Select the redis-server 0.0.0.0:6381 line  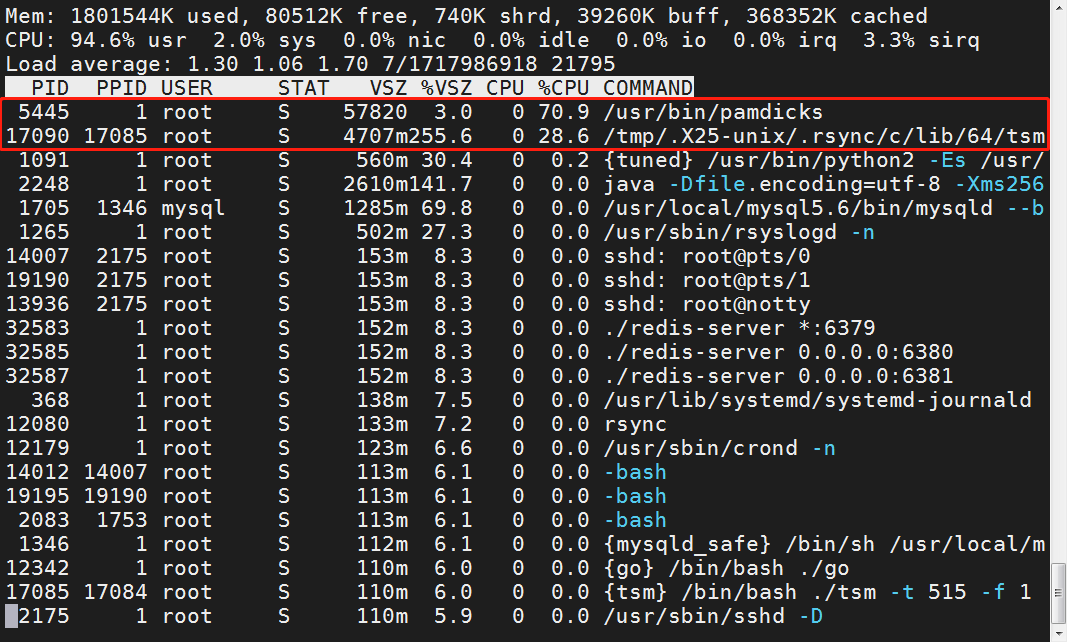tap(778, 376)
